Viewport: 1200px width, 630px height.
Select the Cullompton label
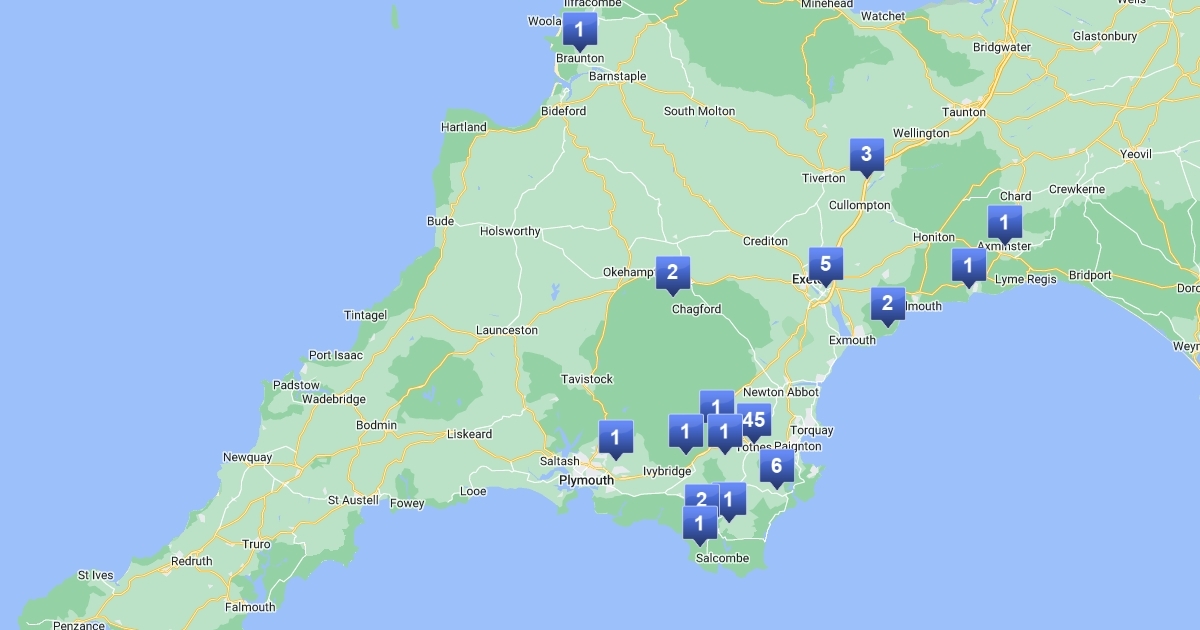pos(859,205)
